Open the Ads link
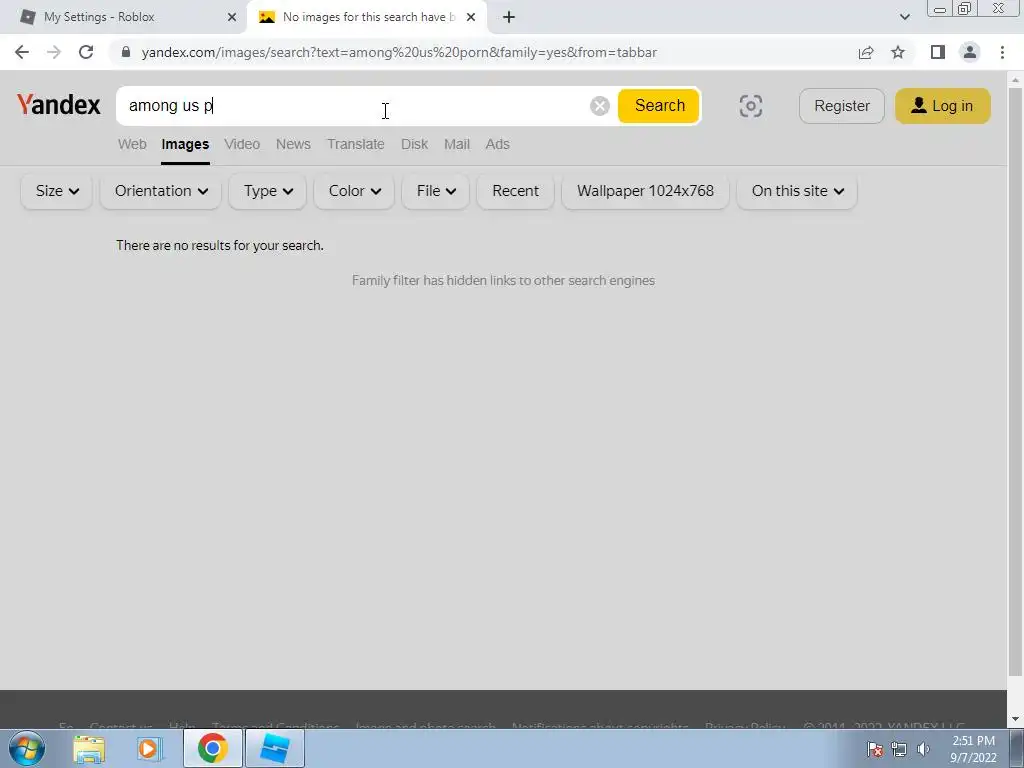The width and height of the screenshot is (1024, 768). pyautogui.click(x=497, y=144)
